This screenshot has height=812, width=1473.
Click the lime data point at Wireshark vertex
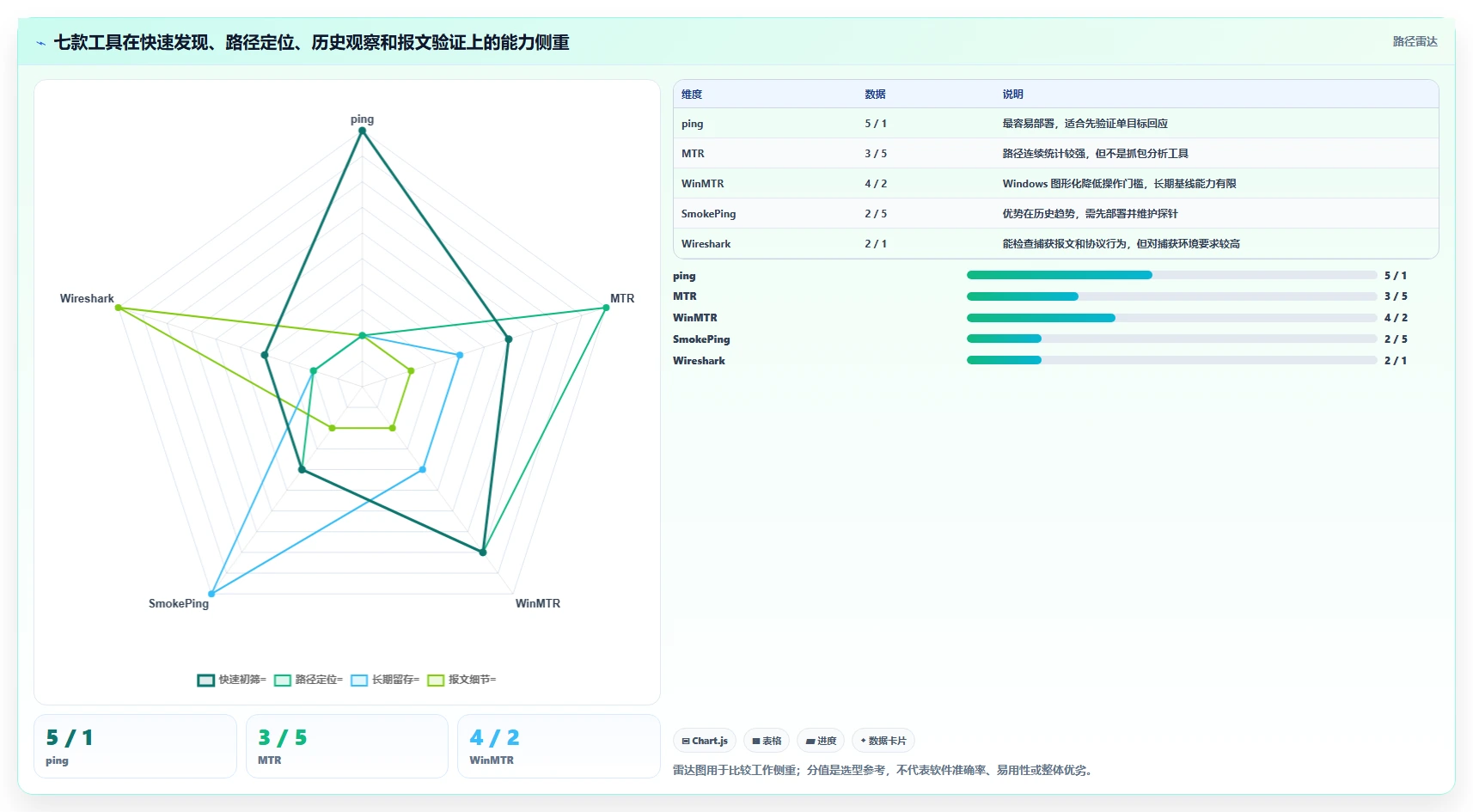pyautogui.click(x=119, y=308)
